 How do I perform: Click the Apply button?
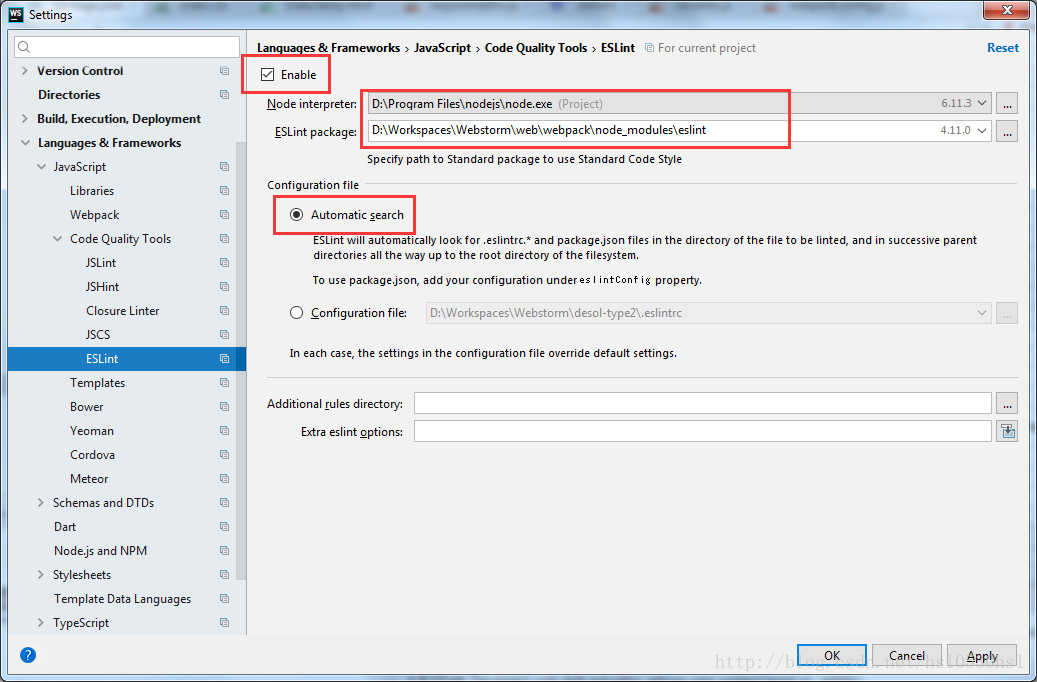(982, 656)
